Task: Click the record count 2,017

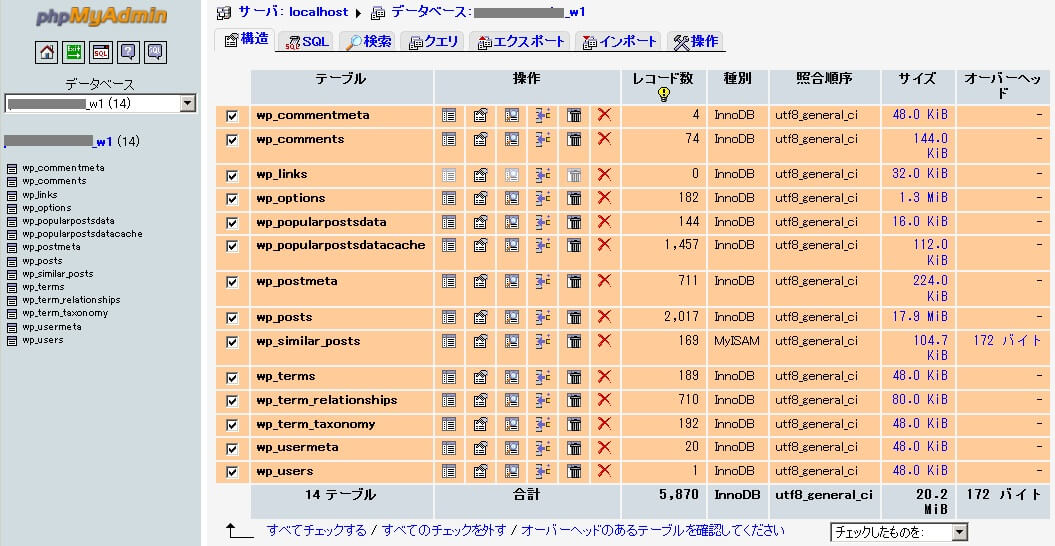Action: point(682,316)
